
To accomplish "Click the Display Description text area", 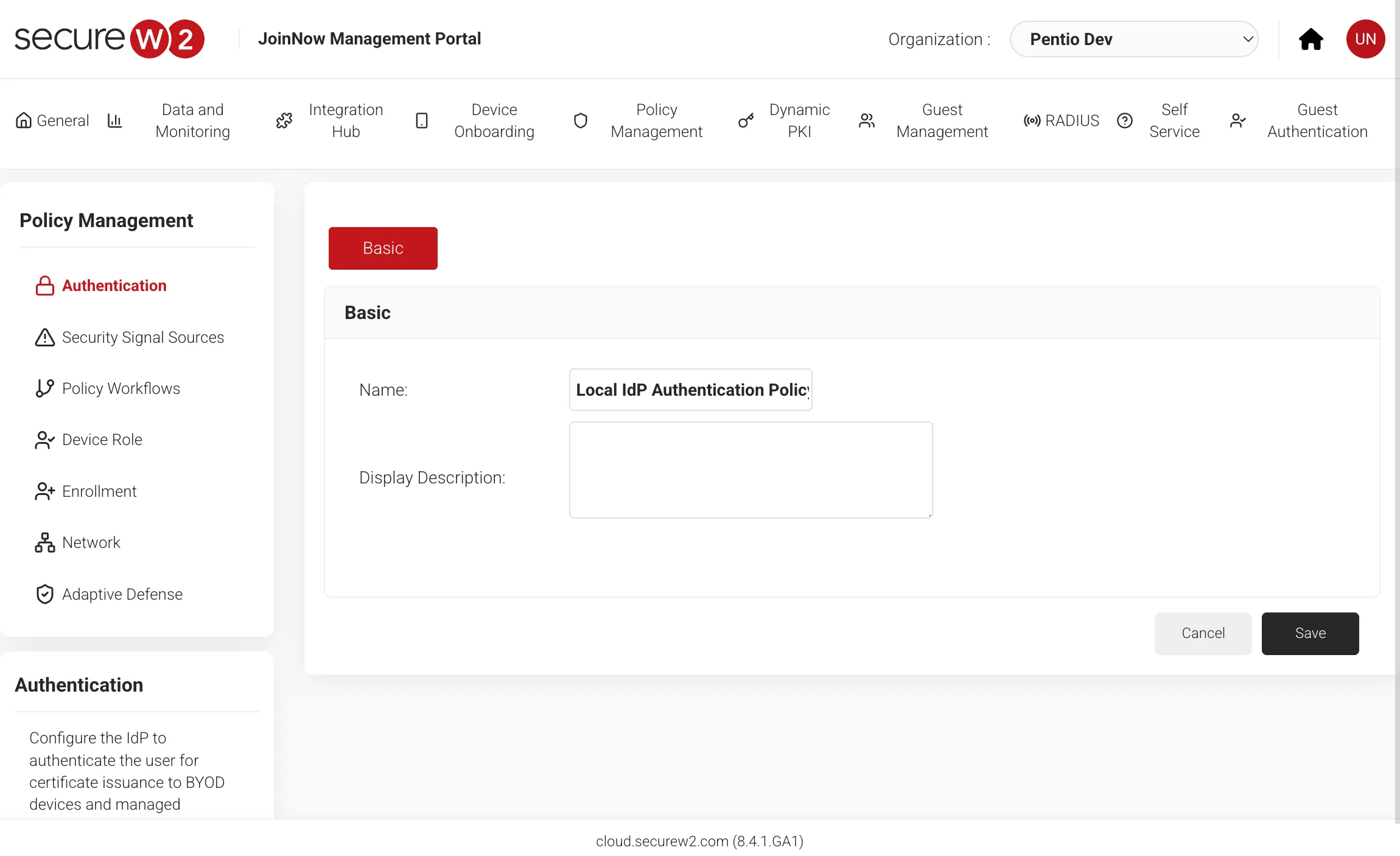I will pos(751,470).
